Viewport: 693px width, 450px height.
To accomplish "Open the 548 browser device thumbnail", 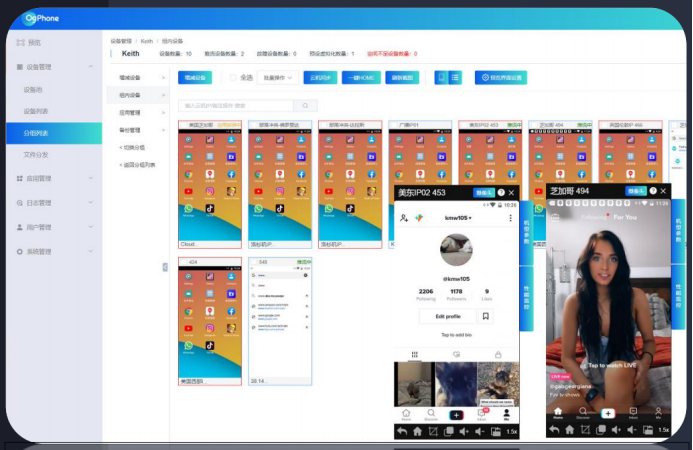I will click(x=280, y=321).
